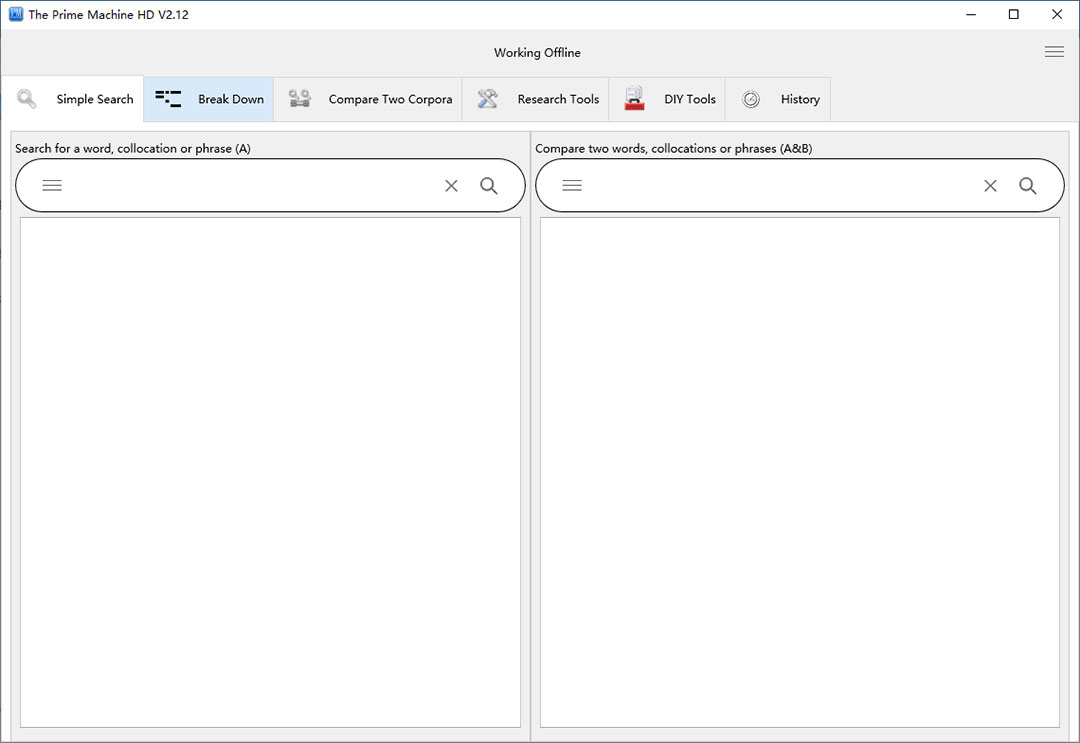
Task: Clear the search box A text
Action: click(x=451, y=185)
